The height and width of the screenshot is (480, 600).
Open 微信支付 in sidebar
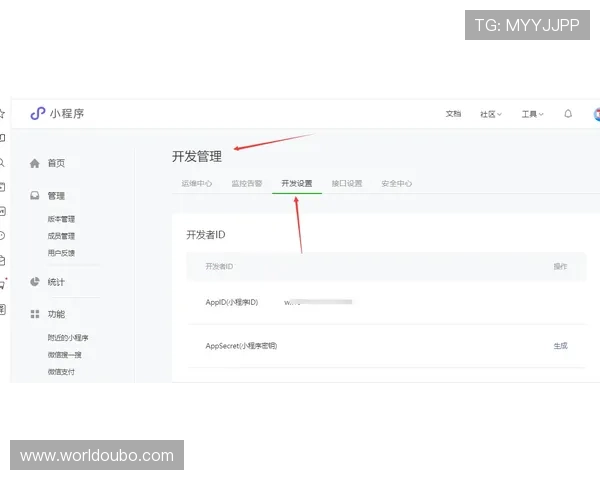pyautogui.click(x=61, y=372)
